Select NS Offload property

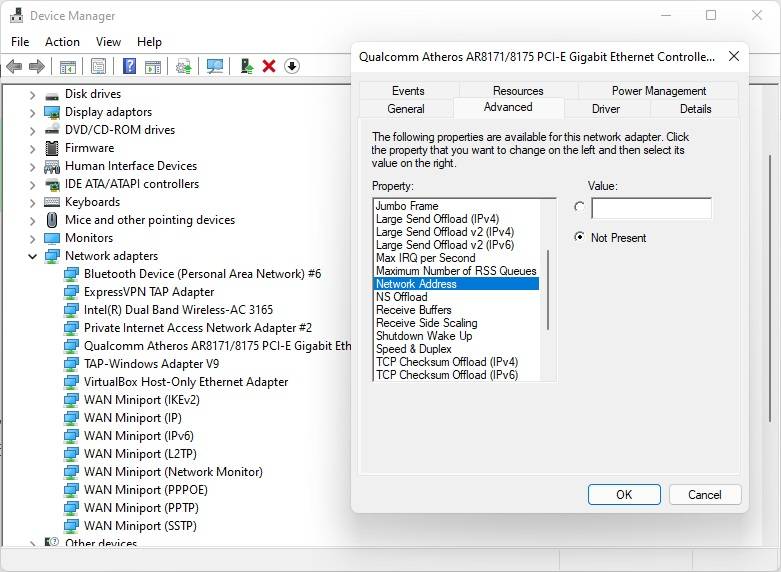pos(401,297)
